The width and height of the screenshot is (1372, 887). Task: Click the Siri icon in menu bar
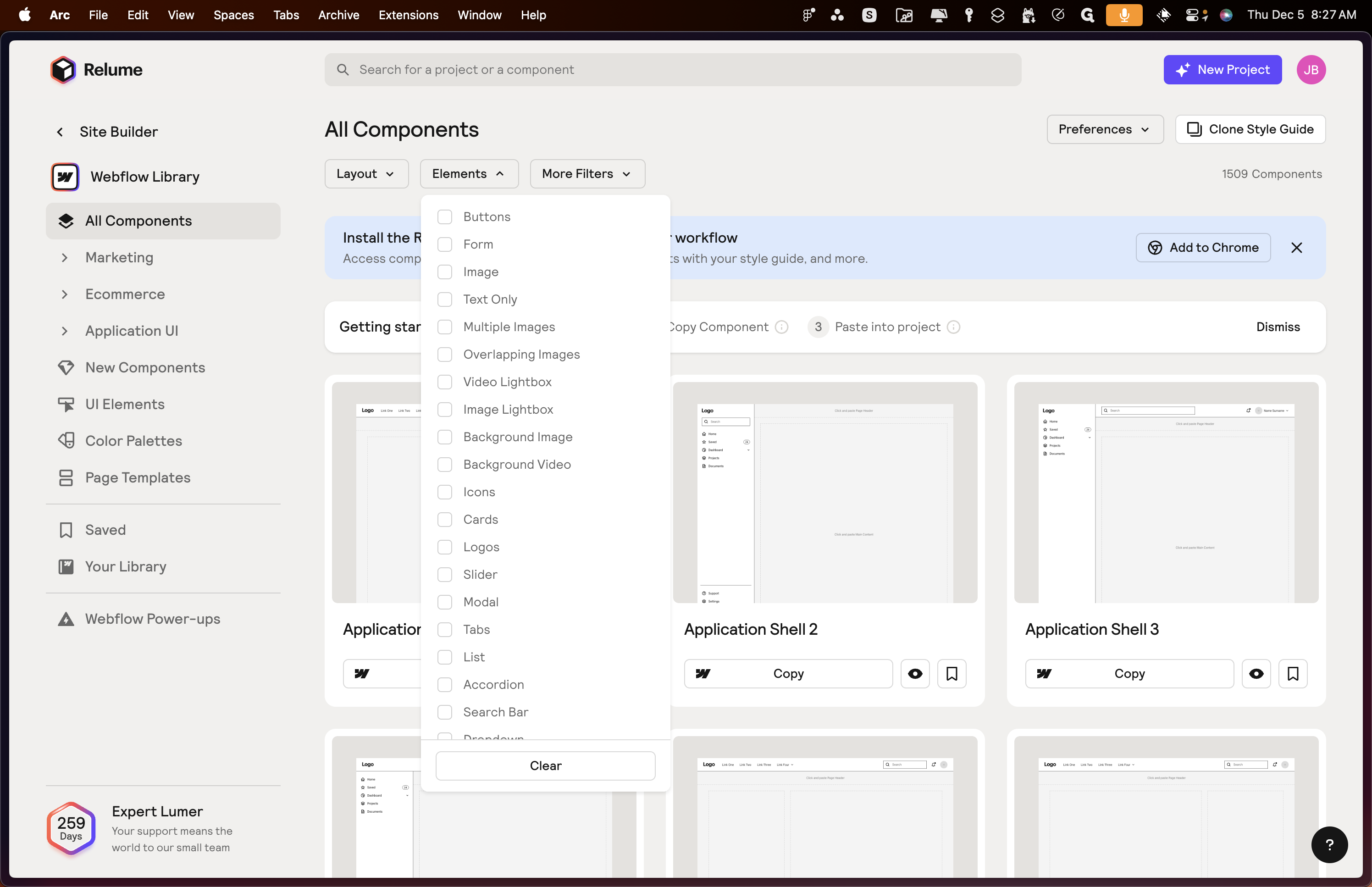click(1226, 15)
